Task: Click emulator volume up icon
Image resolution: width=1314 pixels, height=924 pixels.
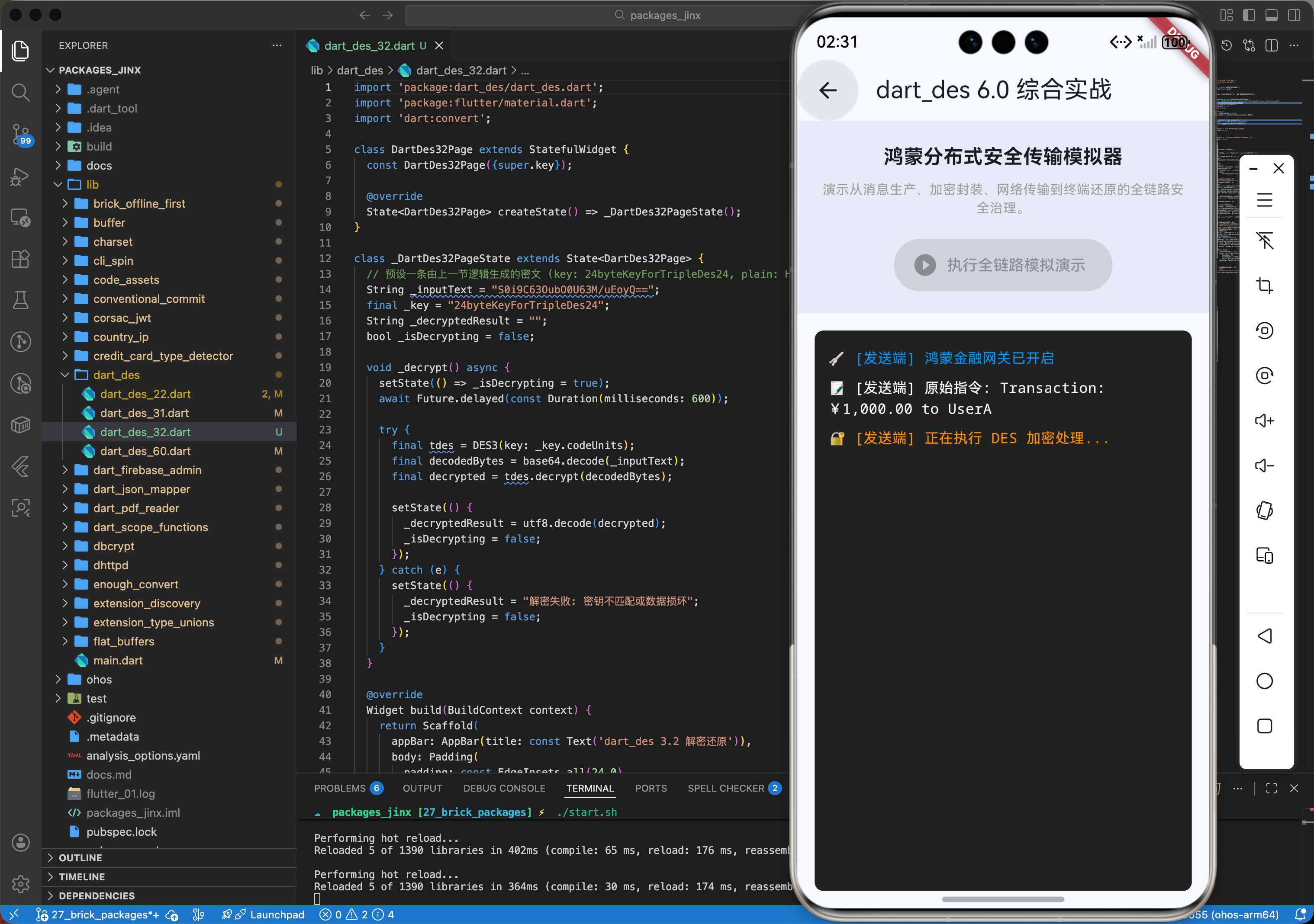Action: pos(1264,420)
